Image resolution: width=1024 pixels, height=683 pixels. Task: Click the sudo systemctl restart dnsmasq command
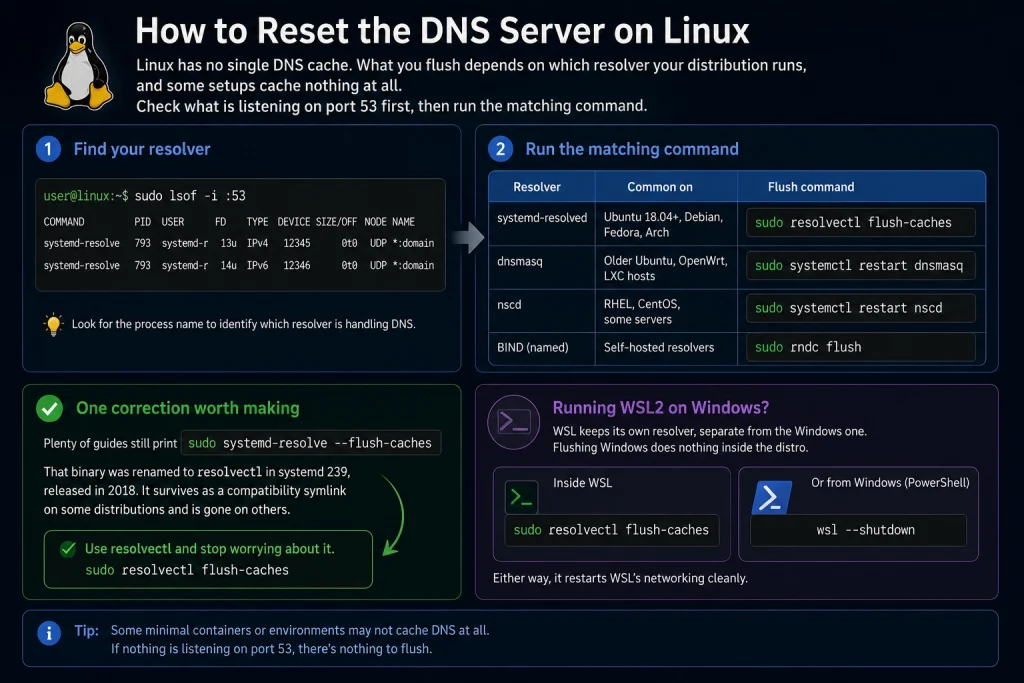(x=861, y=266)
